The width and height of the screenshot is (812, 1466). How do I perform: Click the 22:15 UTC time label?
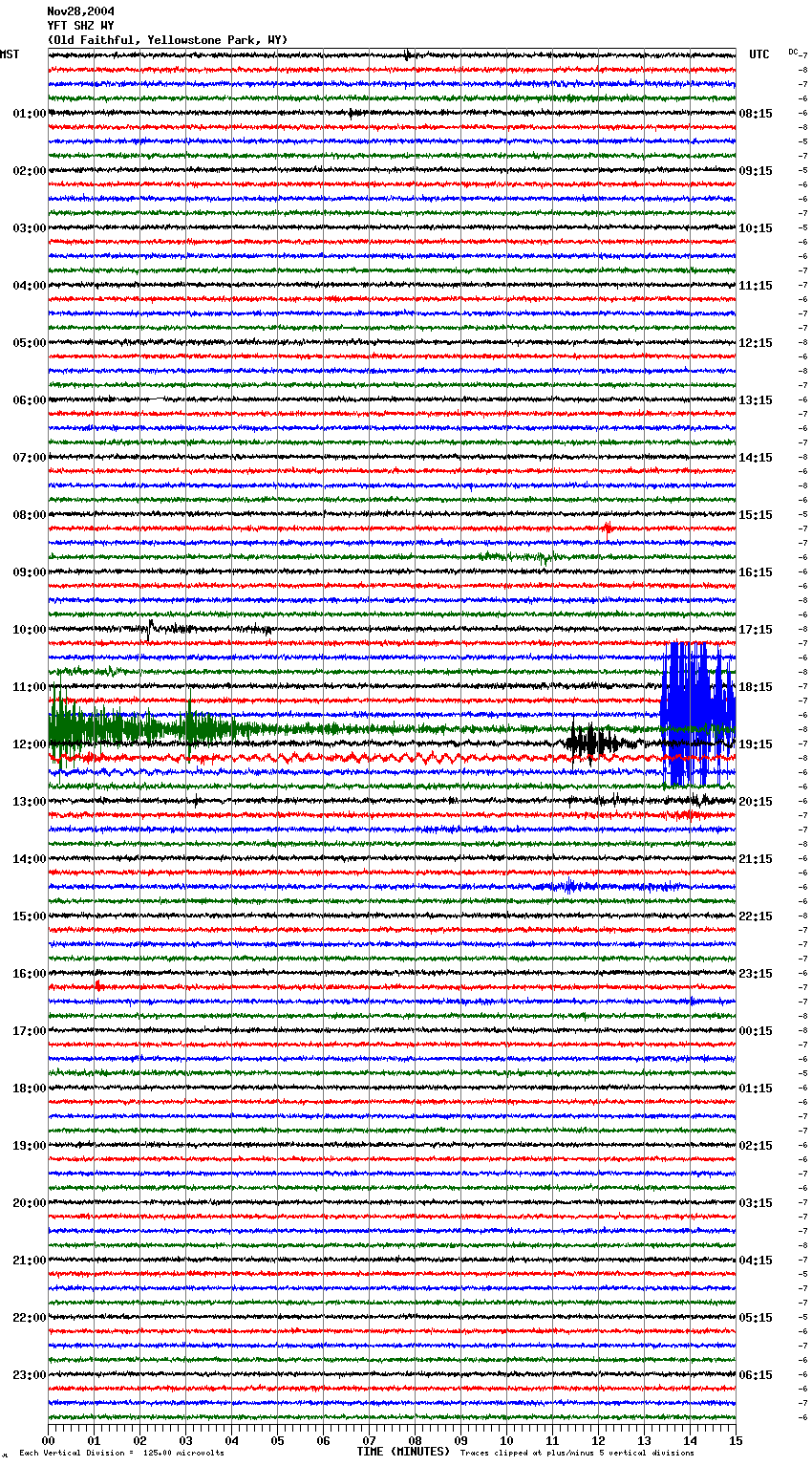[756, 916]
